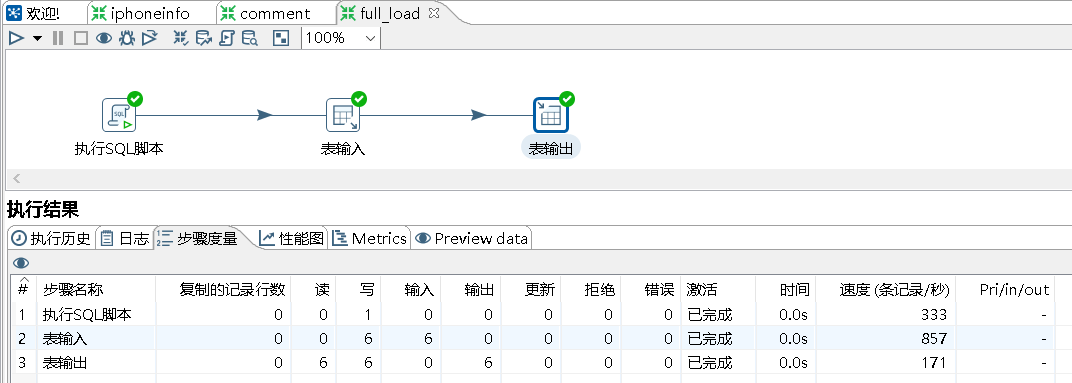Screen dimensions: 1072x383
Task: Click the canvas horizontal scrollbar left arrow
Action: [x=16, y=179]
